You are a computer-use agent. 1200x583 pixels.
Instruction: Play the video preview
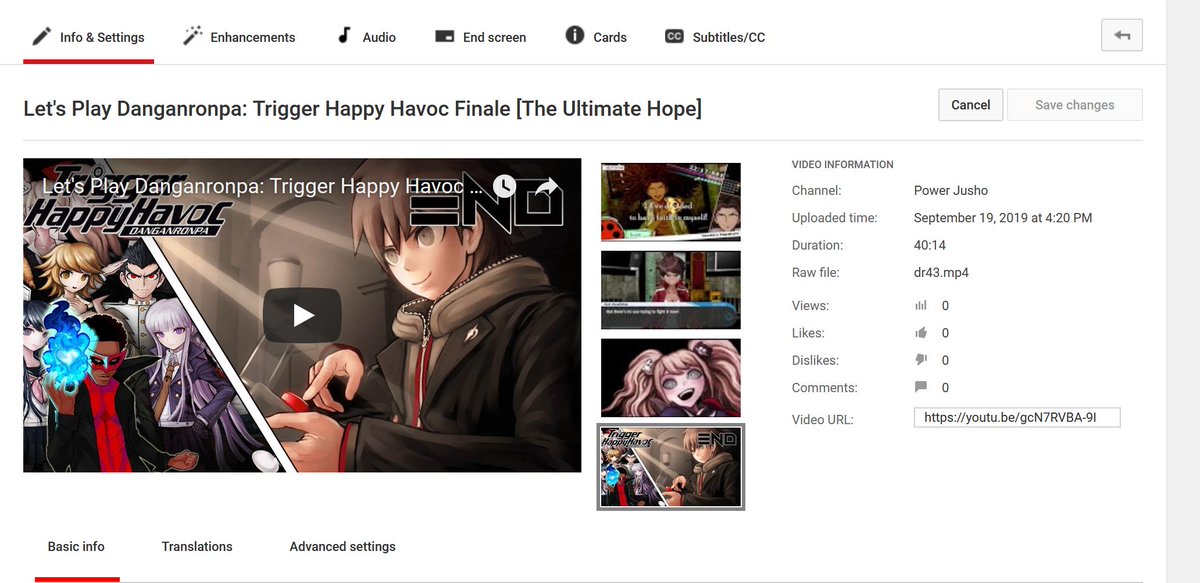click(x=302, y=316)
